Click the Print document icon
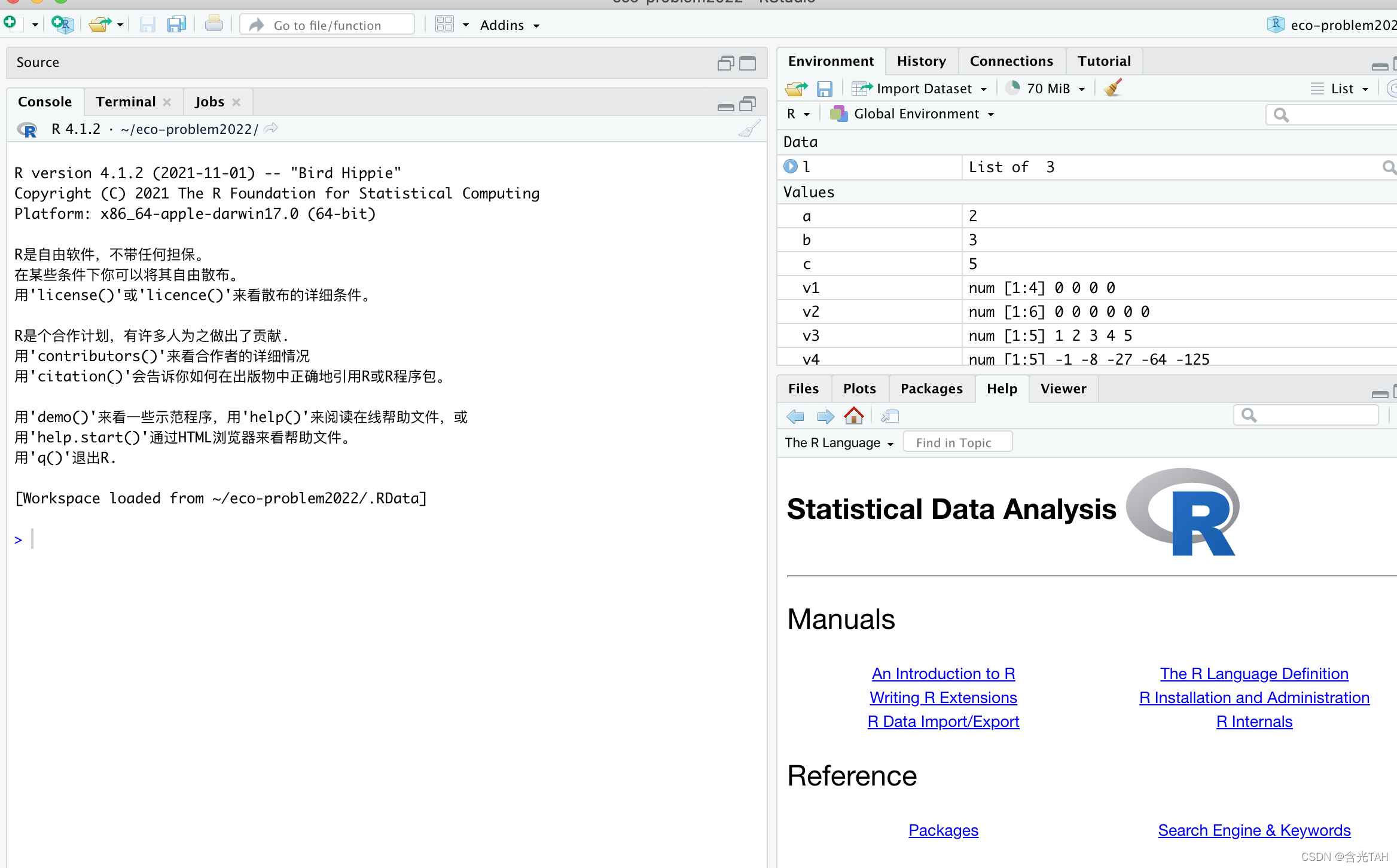 point(213,25)
